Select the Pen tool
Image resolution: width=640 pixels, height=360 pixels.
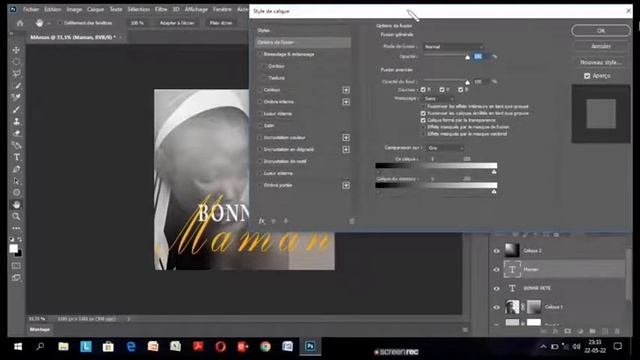click(x=16, y=169)
